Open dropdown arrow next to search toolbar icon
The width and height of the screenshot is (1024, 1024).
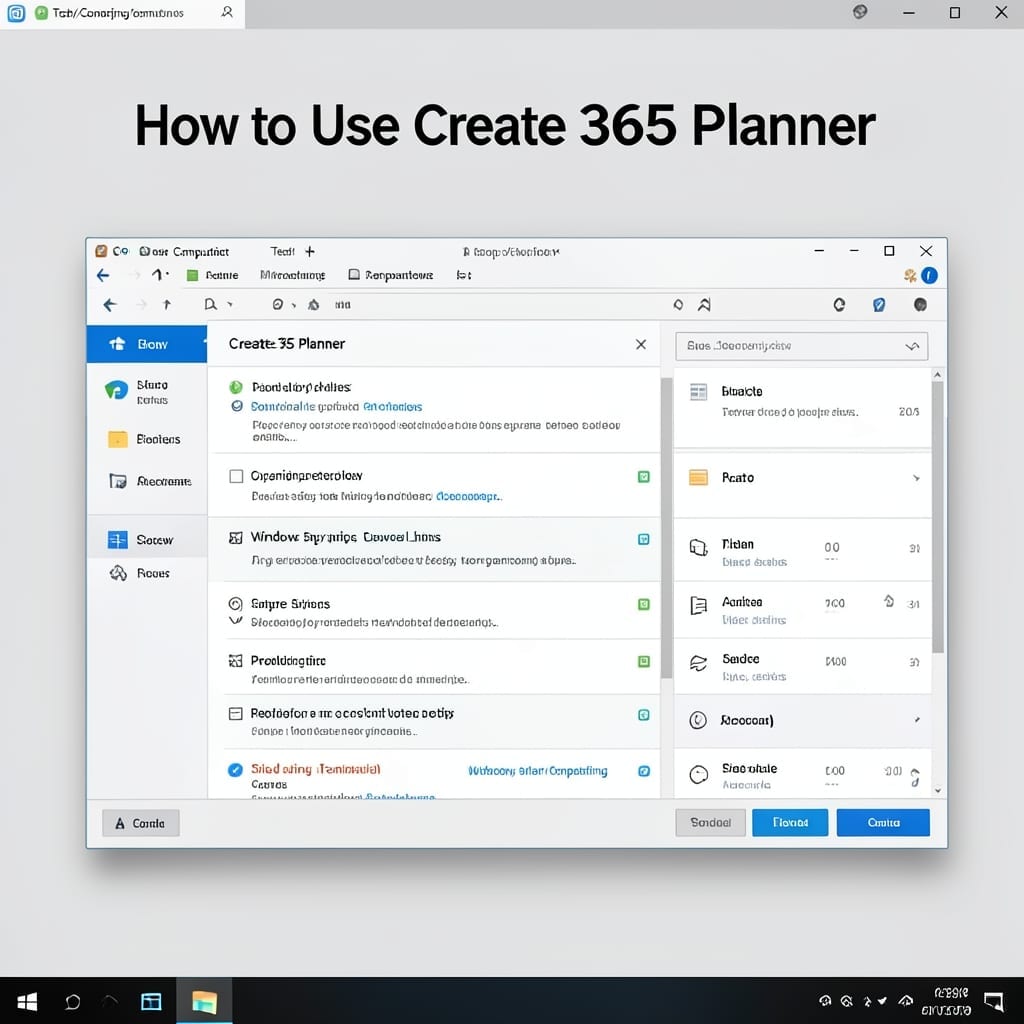tap(230, 304)
